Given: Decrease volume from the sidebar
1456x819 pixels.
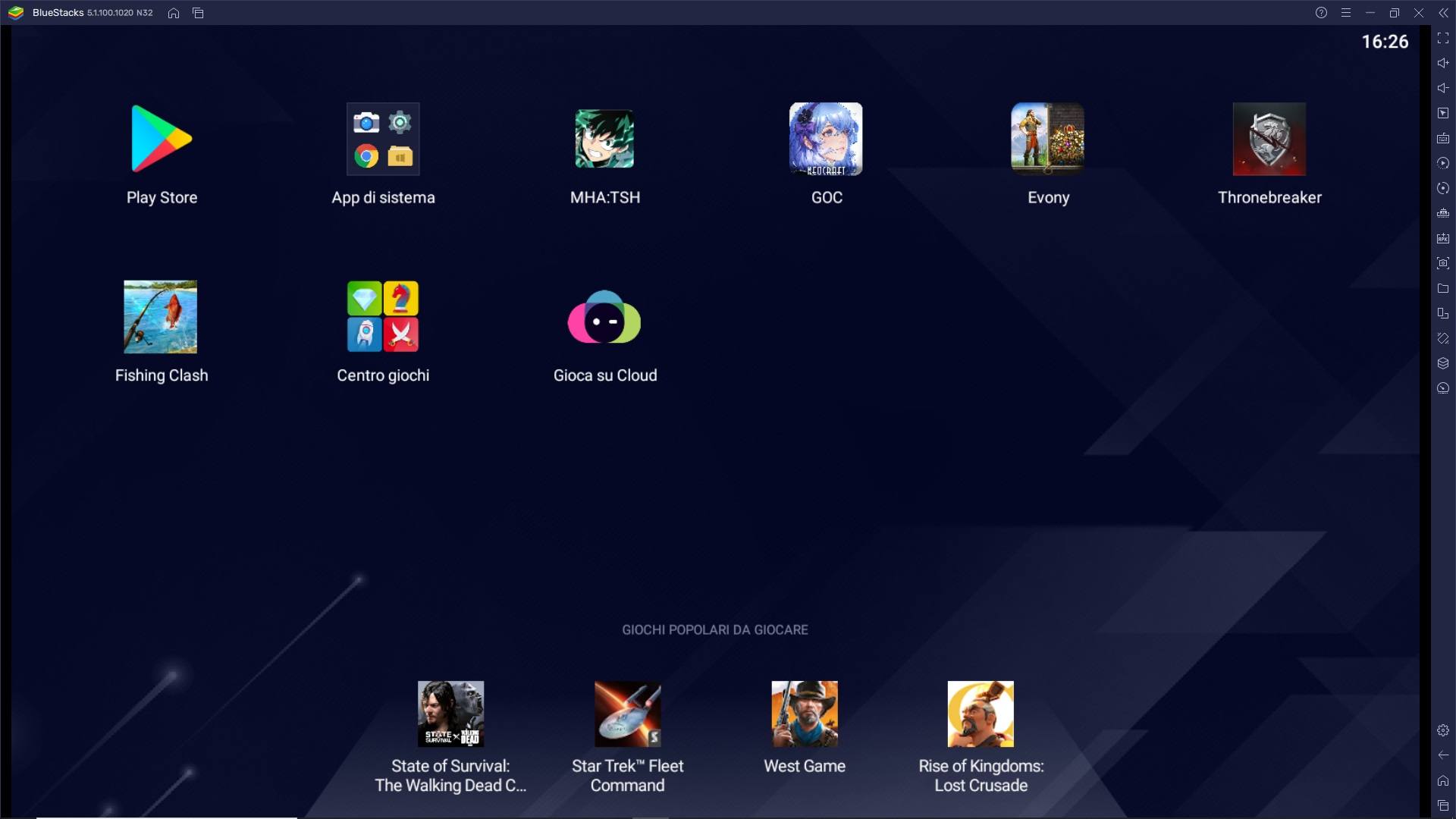Looking at the screenshot, I should [x=1443, y=88].
